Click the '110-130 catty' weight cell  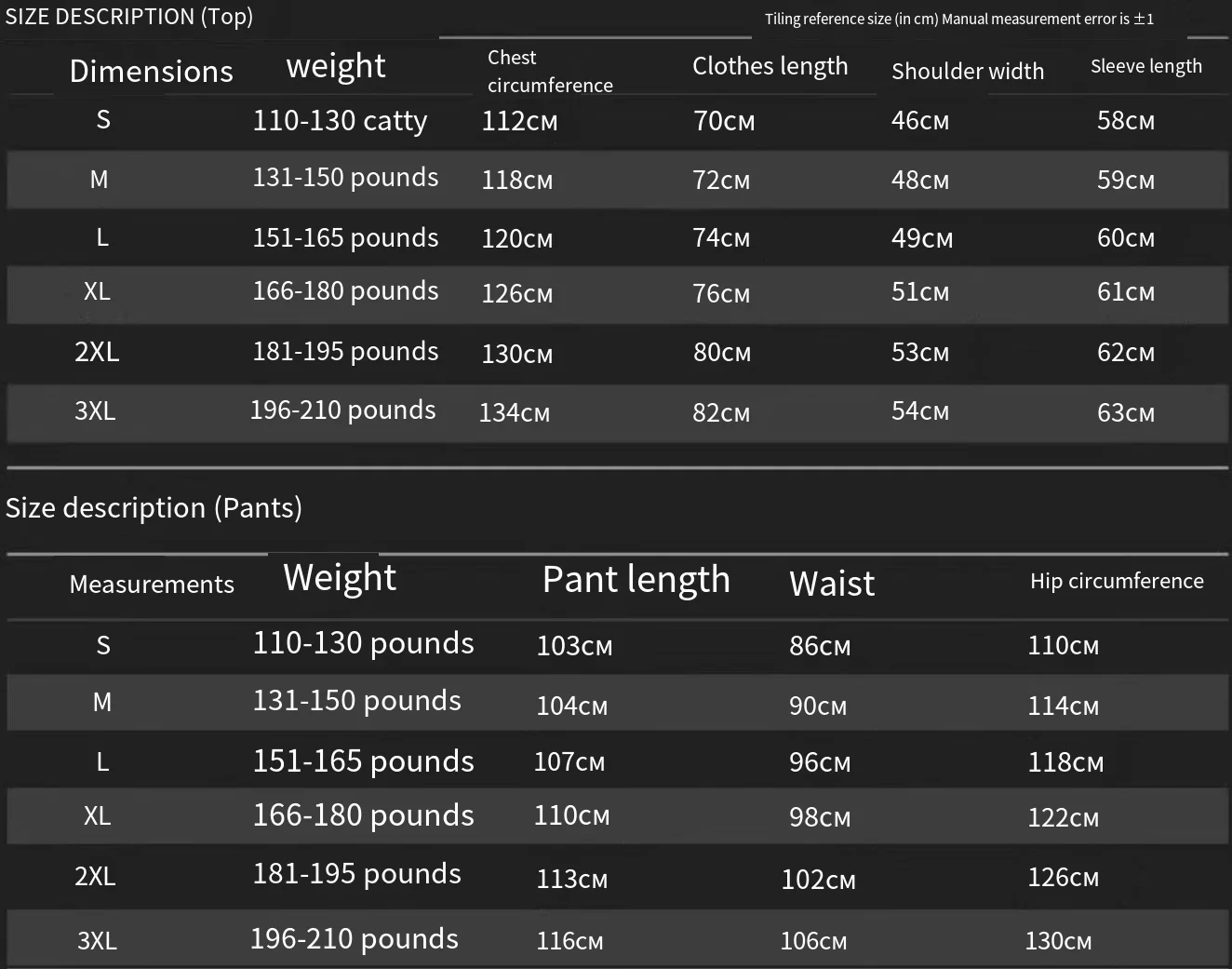click(340, 120)
